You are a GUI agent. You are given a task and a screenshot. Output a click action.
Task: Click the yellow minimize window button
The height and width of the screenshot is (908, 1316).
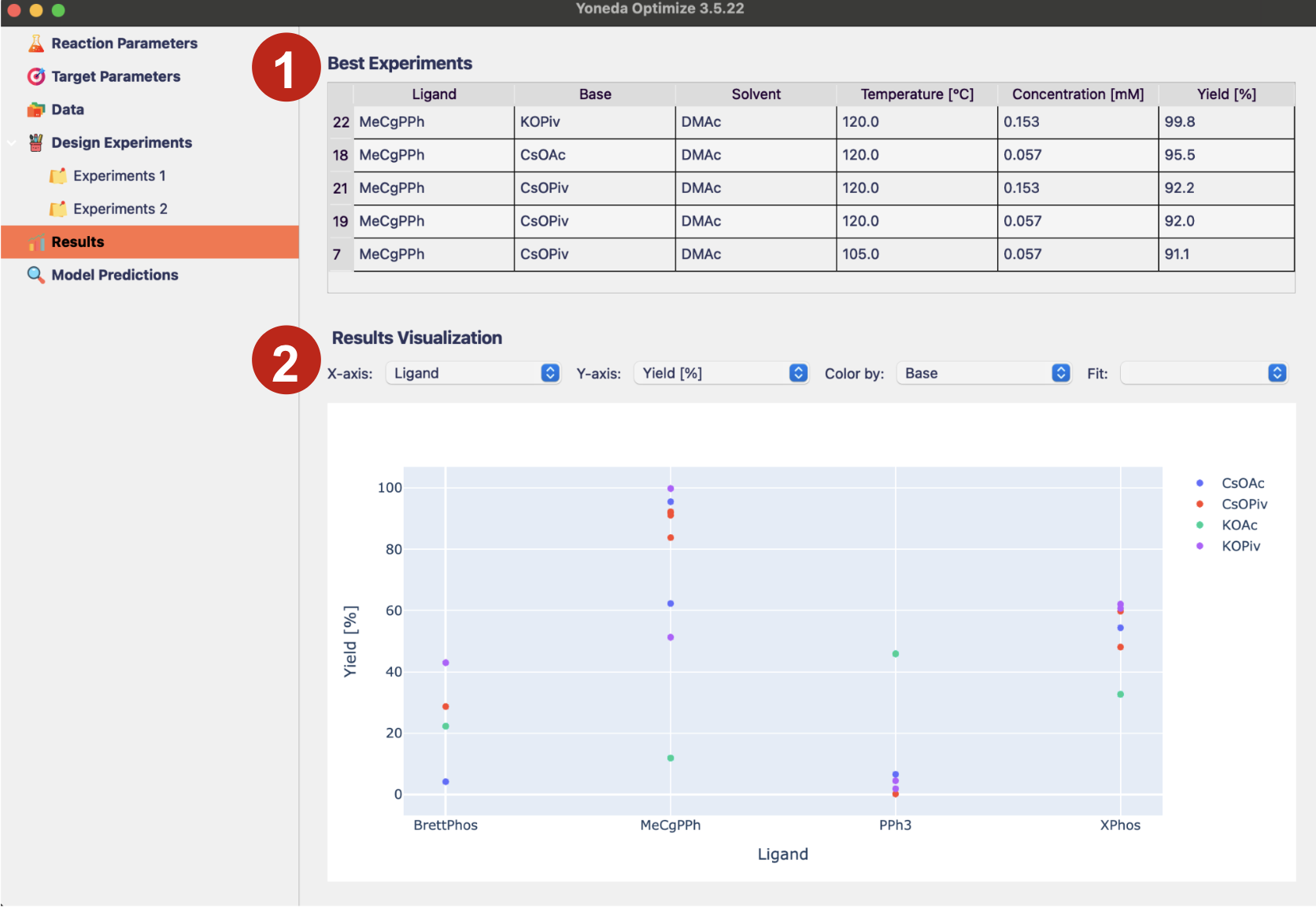tap(36, 10)
